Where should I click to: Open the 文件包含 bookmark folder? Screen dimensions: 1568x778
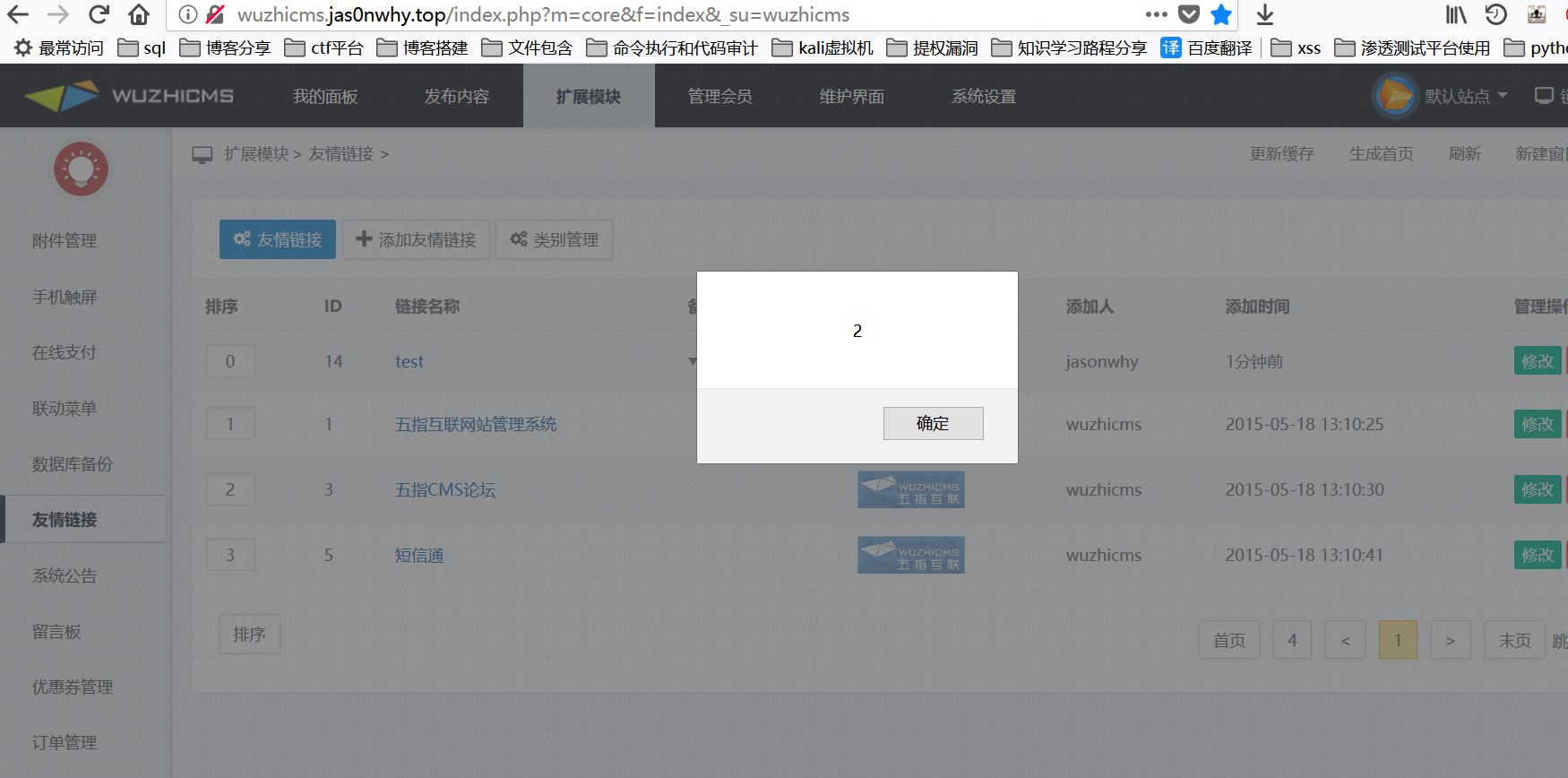[x=527, y=48]
